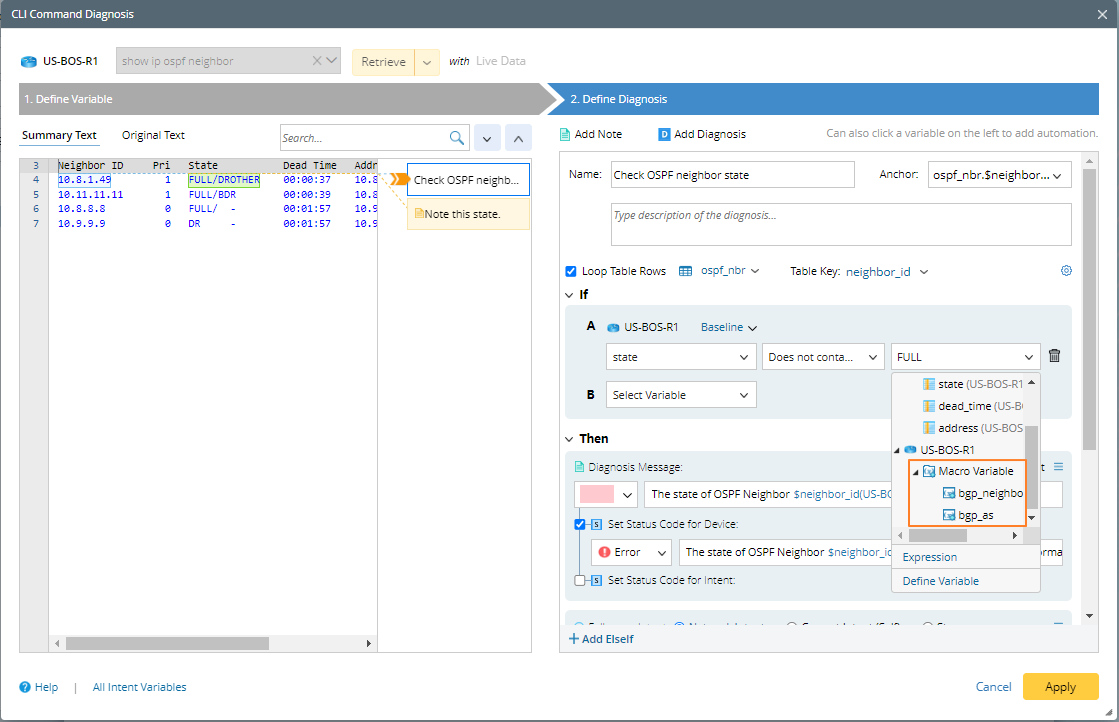Jump to next search result arrow
The image size is (1119, 722).
[487, 138]
